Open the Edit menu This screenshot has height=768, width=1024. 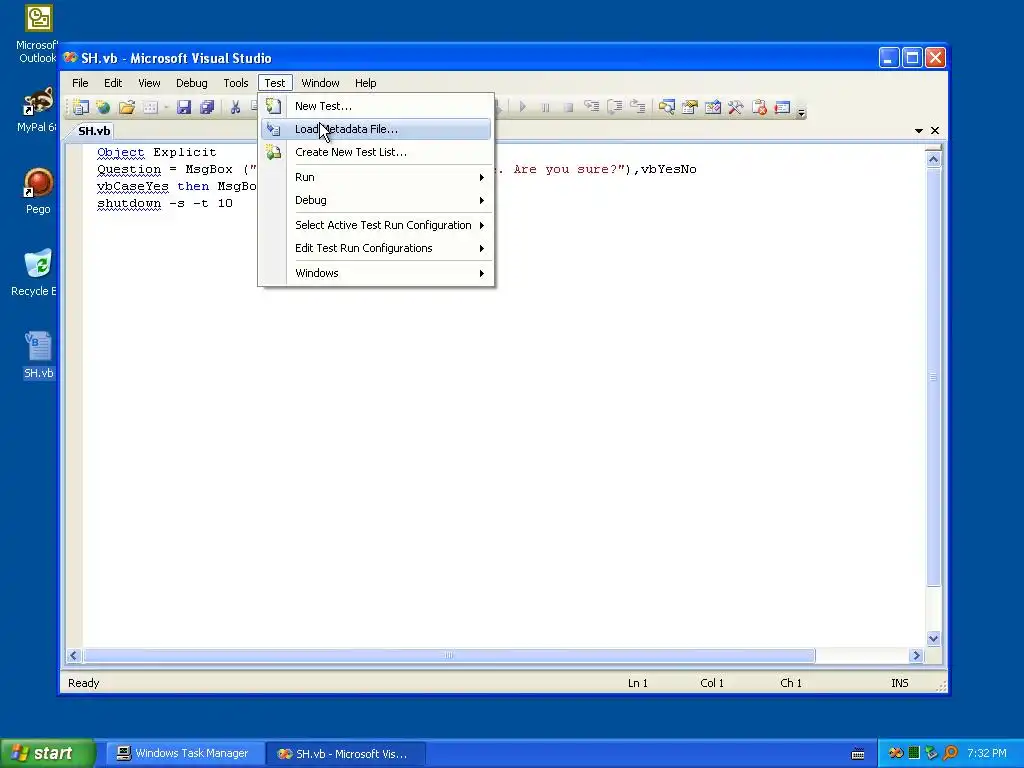click(113, 83)
